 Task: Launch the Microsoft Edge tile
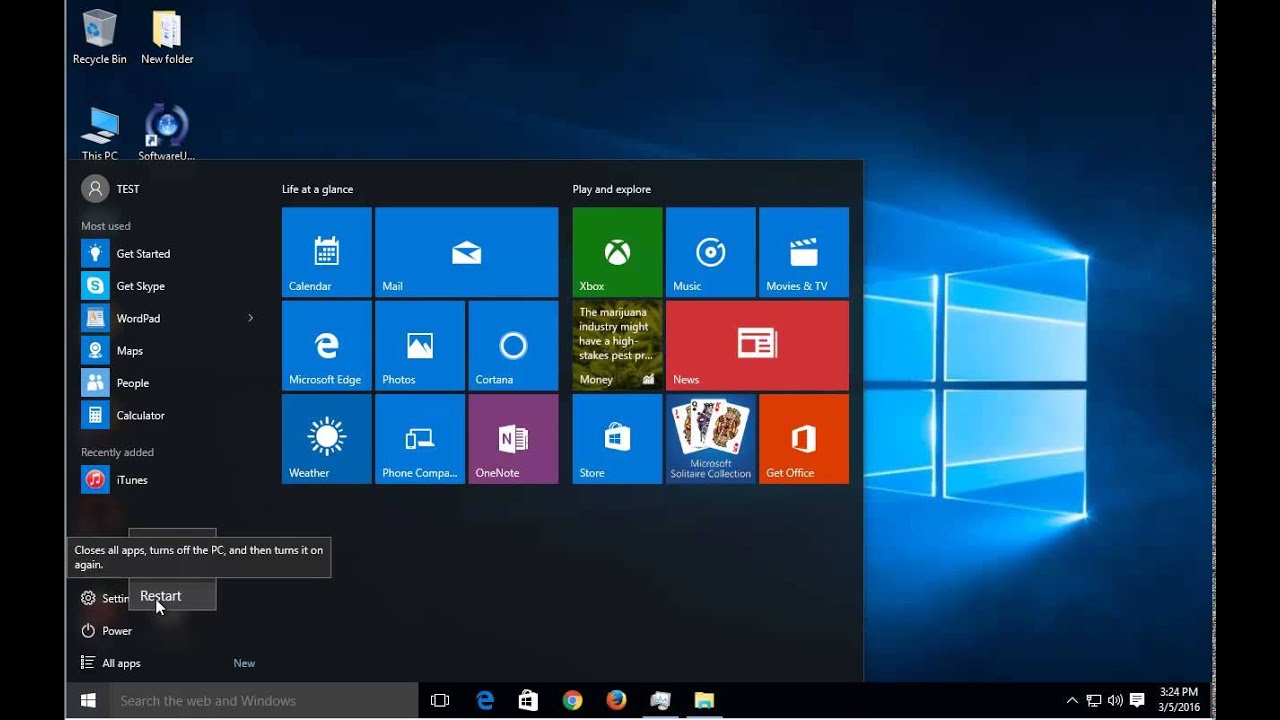point(326,345)
